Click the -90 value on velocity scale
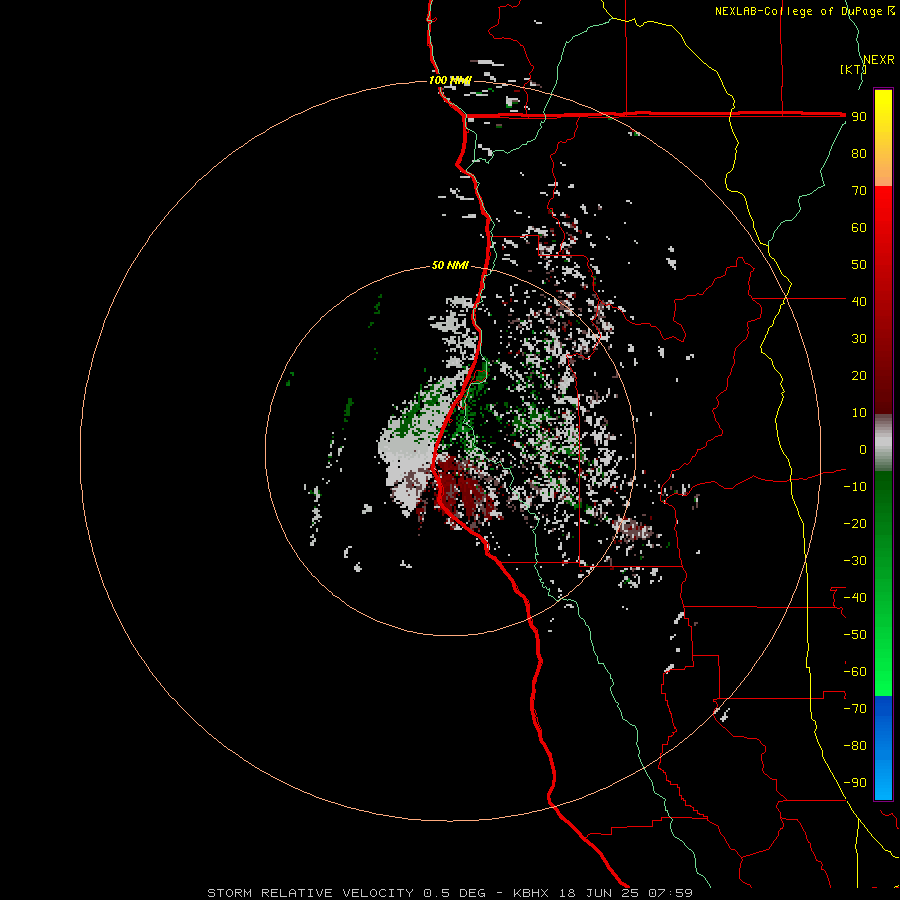 coord(855,783)
